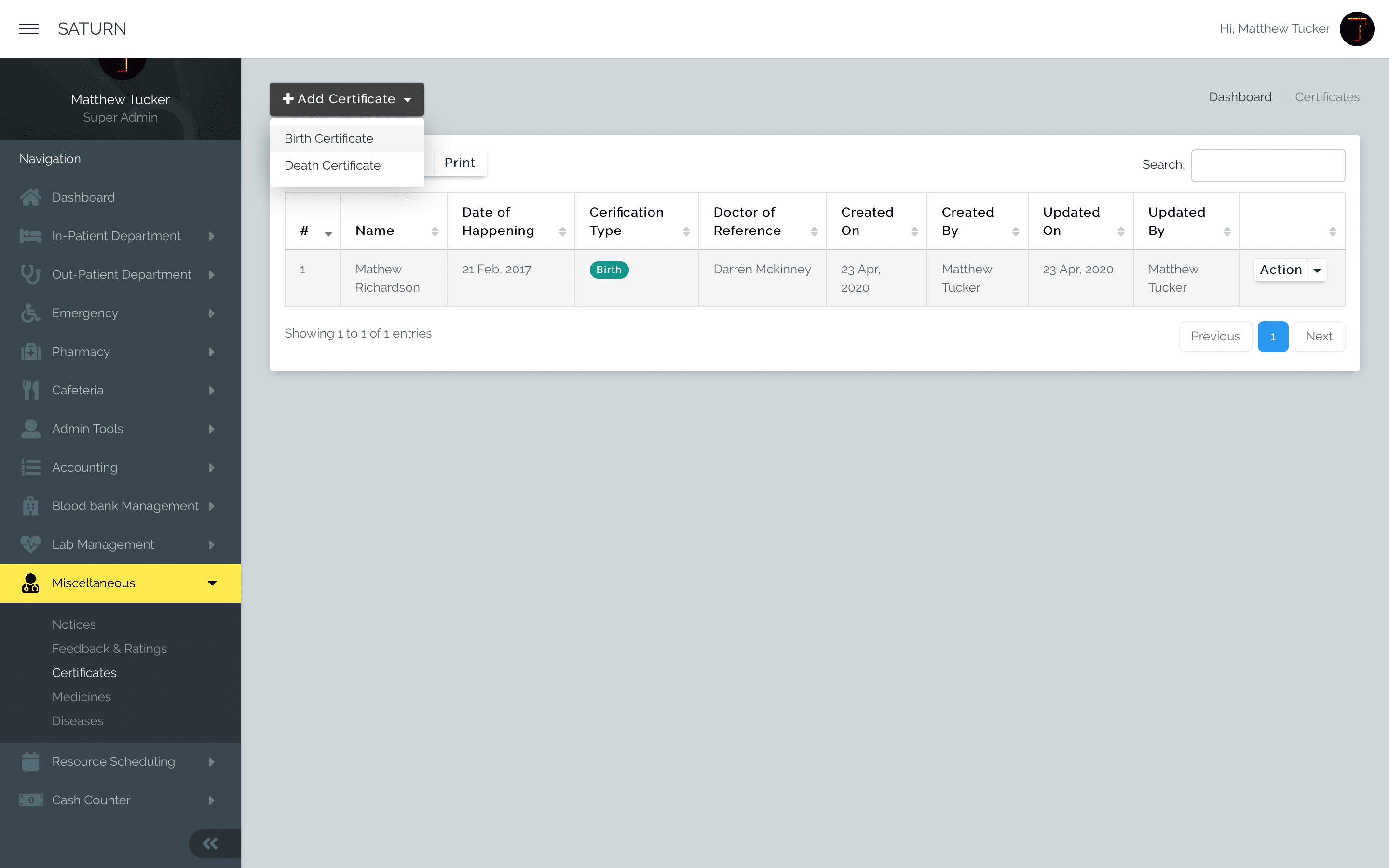Click the Emergency wheelchair icon
This screenshot has width=1389, height=868.
tap(30, 313)
